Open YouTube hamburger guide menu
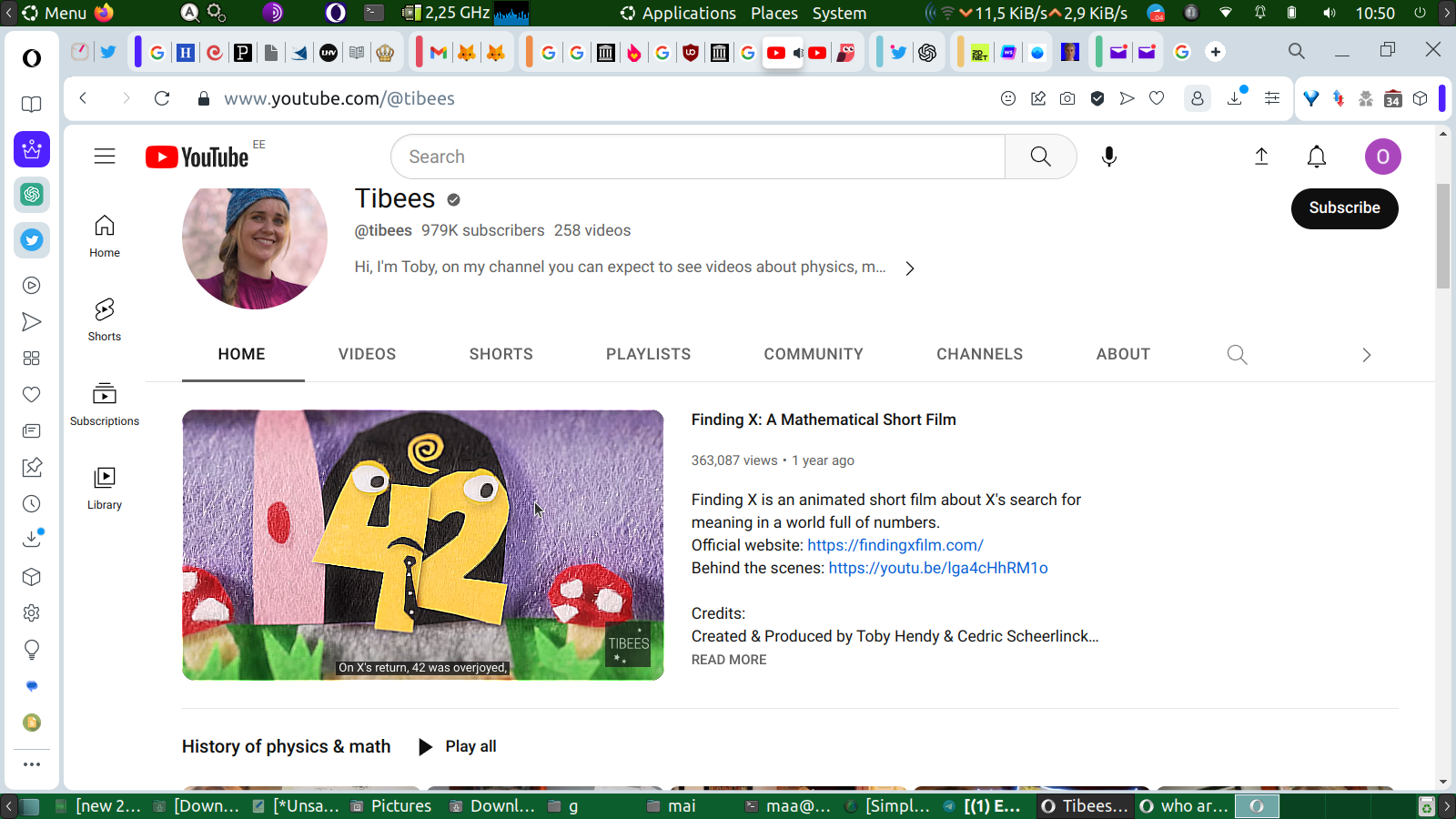1456x819 pixels. [105, 157]
